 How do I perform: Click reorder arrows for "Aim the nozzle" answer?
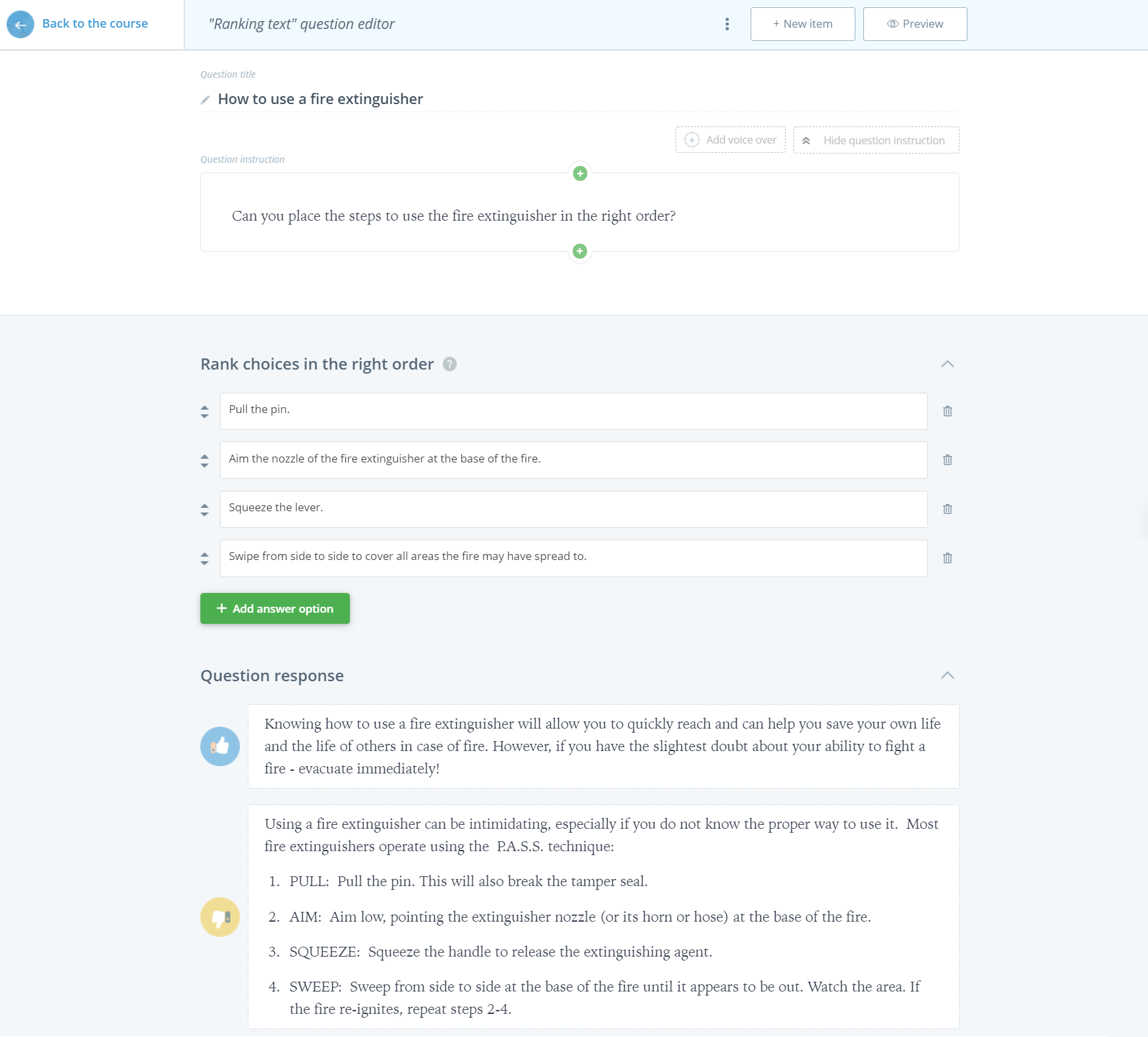coord(204,461)
